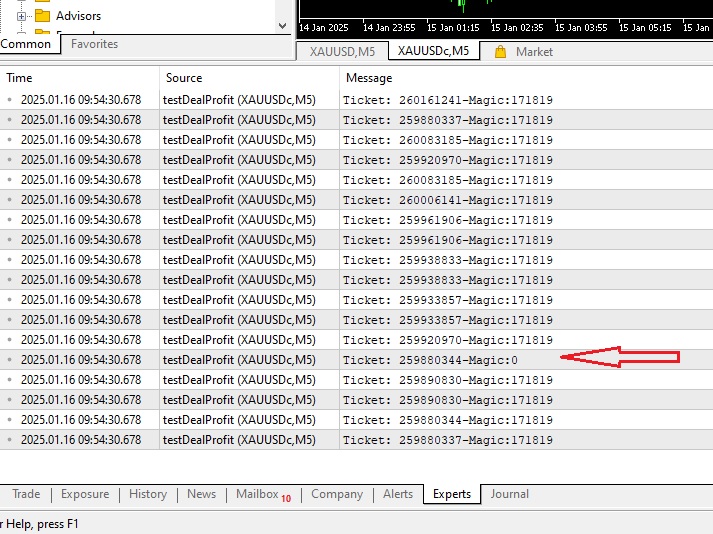Click the 15 Jan 03:55 chart time label

pyautogui.click(x=581, y=28)
